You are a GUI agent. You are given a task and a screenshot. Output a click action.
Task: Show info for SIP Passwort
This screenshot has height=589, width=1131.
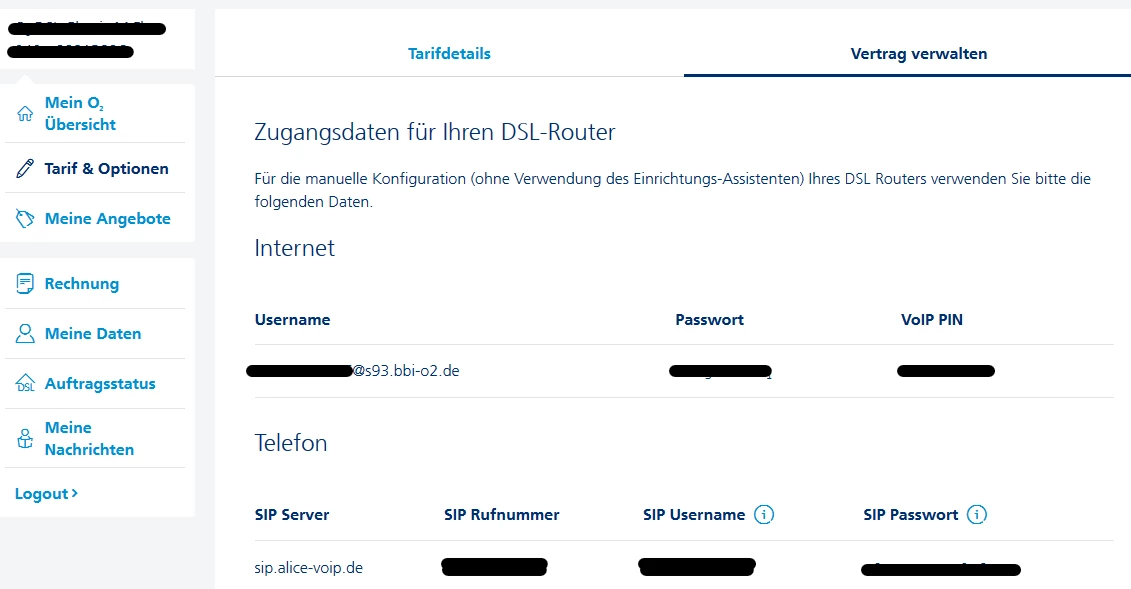click(977, 515)
